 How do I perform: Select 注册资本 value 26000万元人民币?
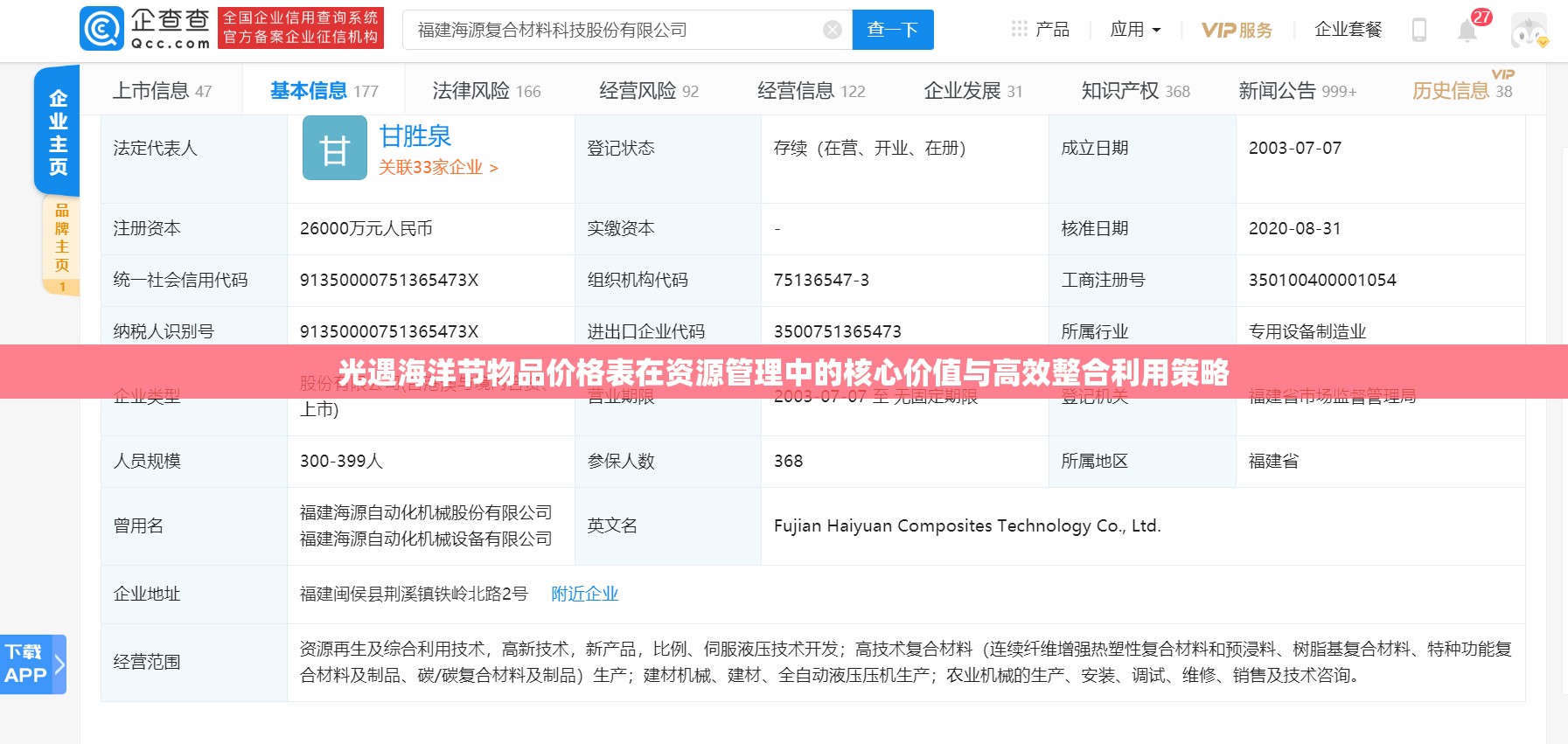366,228
